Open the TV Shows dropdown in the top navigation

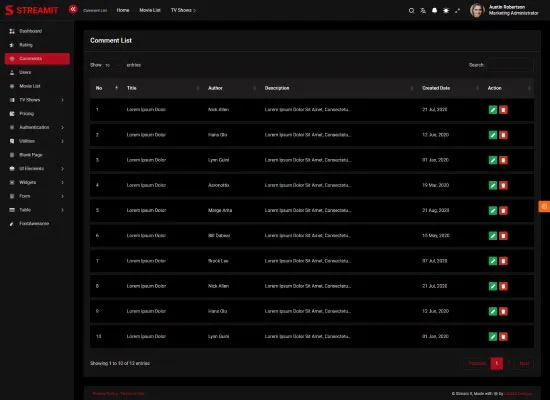pyautogui.click(x=183, y=10)
